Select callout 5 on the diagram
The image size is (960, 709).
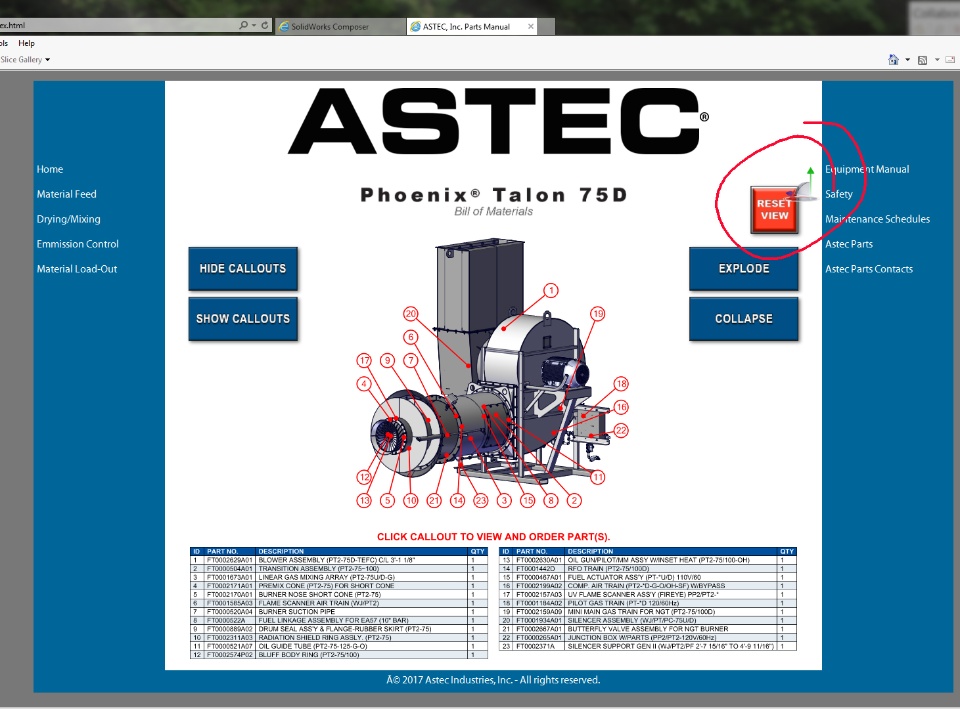point(387,500)
